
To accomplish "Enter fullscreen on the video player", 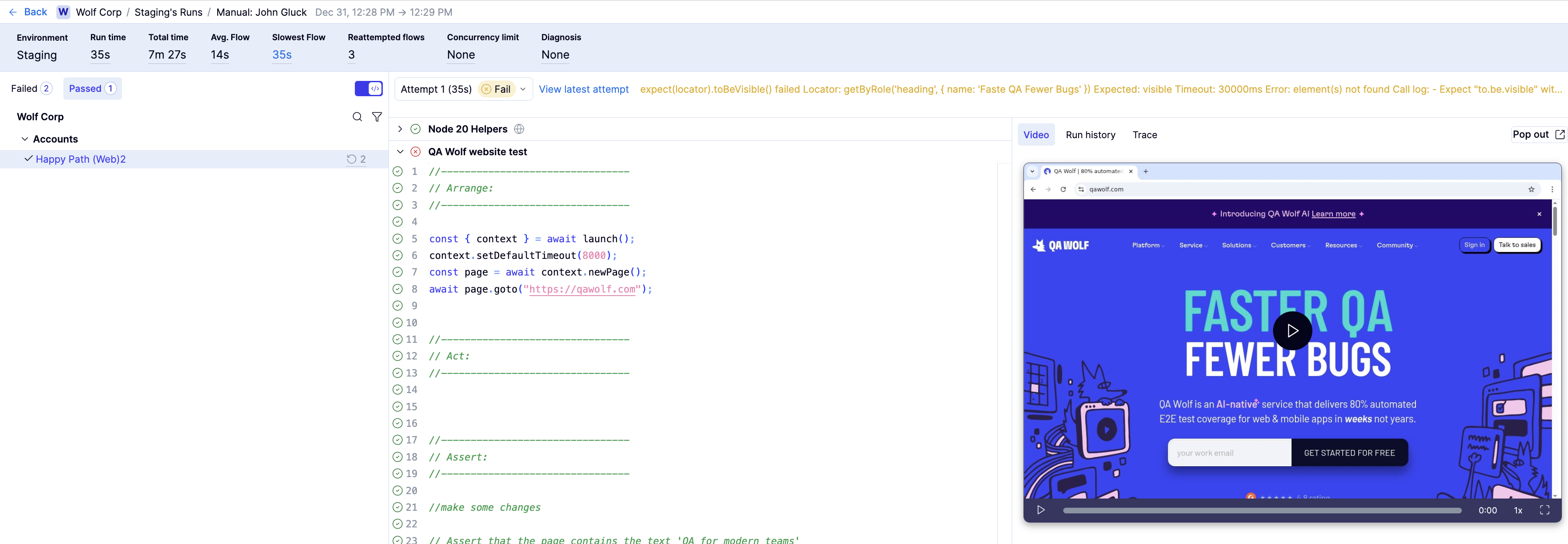I will click(x=1544, y=510).
